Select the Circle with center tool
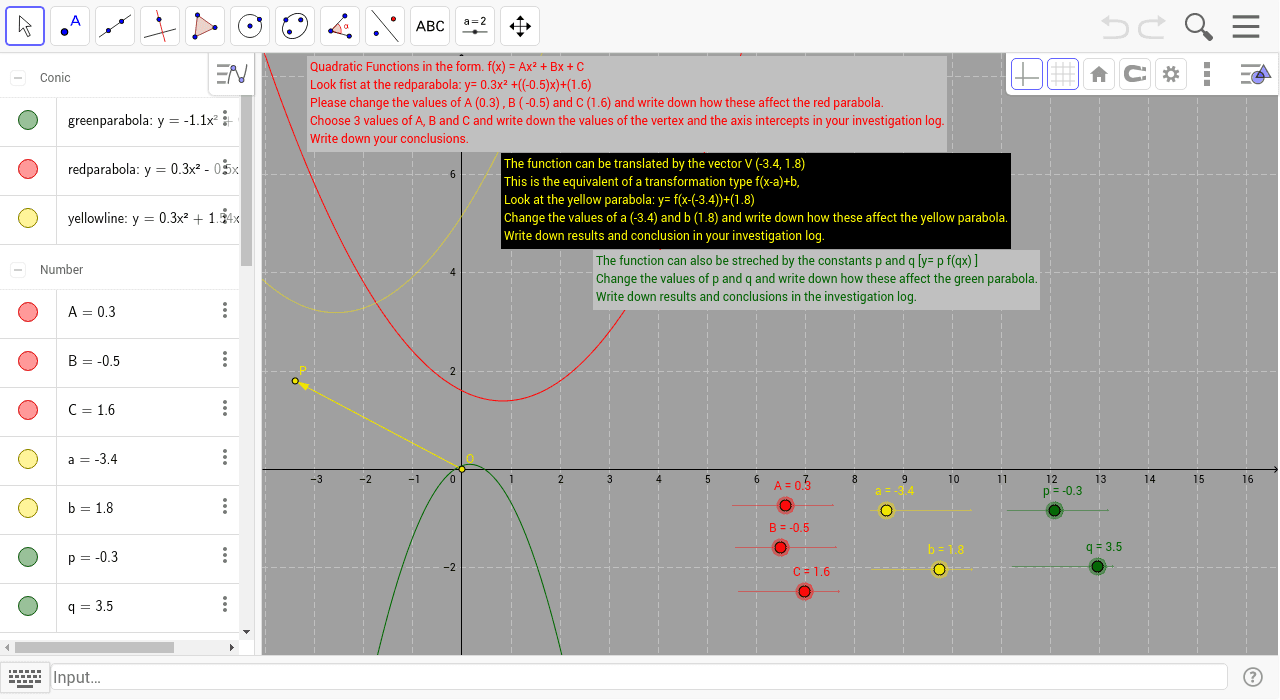The width and height of the screenshot is (1280, 700). pyautogui.click(x=250, y=26)
